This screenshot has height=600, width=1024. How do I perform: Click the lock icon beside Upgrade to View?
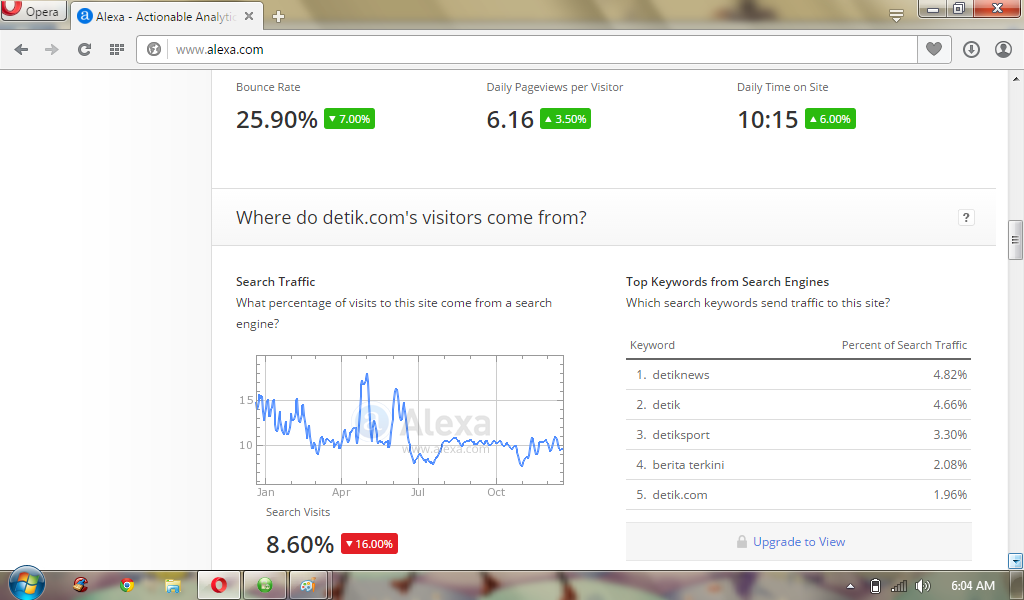pyautogui.click(x=742, y=542)
